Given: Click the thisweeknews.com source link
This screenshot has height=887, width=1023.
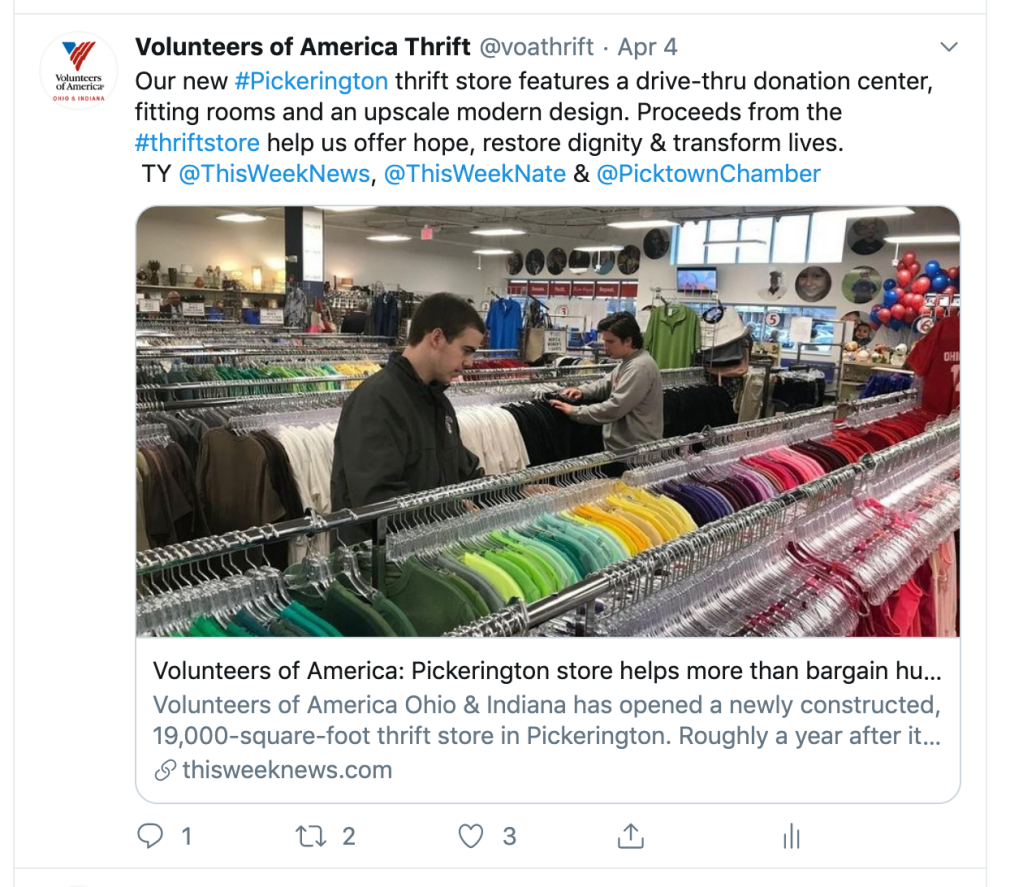Looking at the screenshot, I should pyautogui.click(x=287, y=770).
